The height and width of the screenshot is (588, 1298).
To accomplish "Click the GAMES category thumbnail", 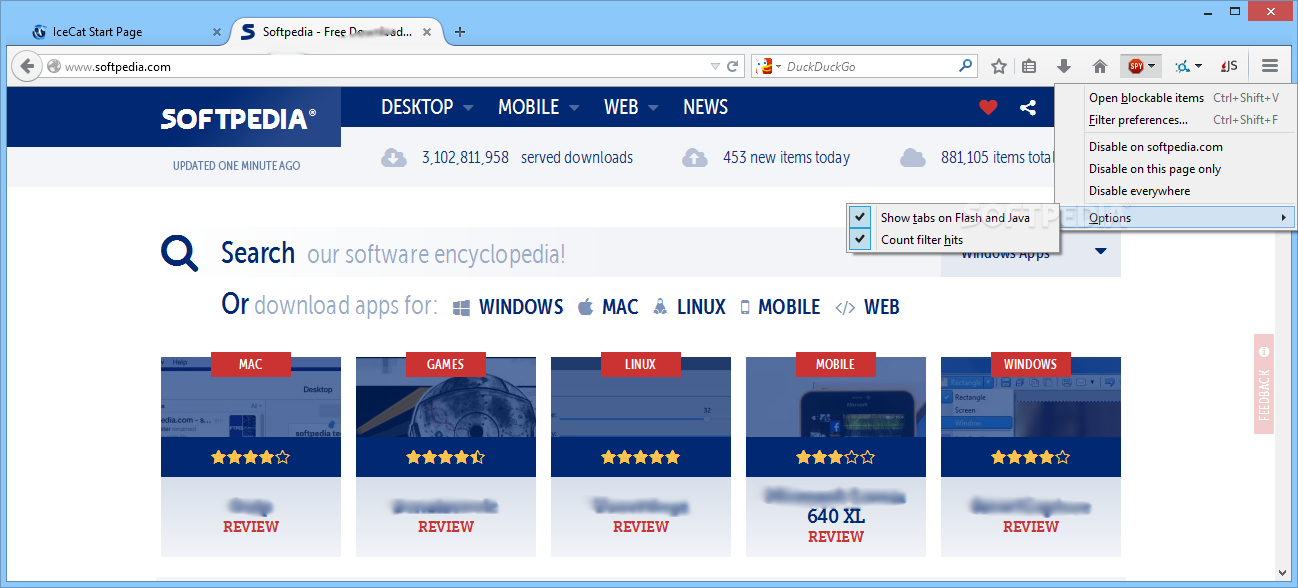I will point(446,398).
